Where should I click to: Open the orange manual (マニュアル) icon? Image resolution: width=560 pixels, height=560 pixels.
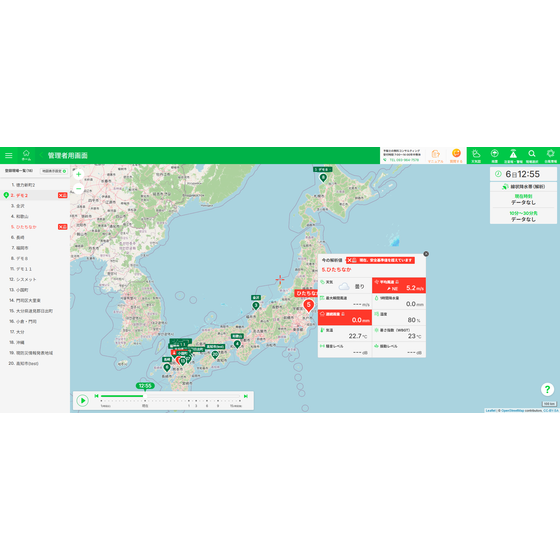coord(435,156)
